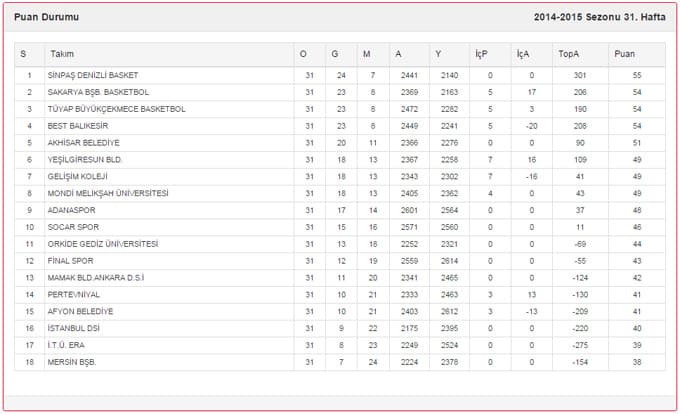Click SOCAR SPOR team name
Screen dimensions: 680x414
73,227
